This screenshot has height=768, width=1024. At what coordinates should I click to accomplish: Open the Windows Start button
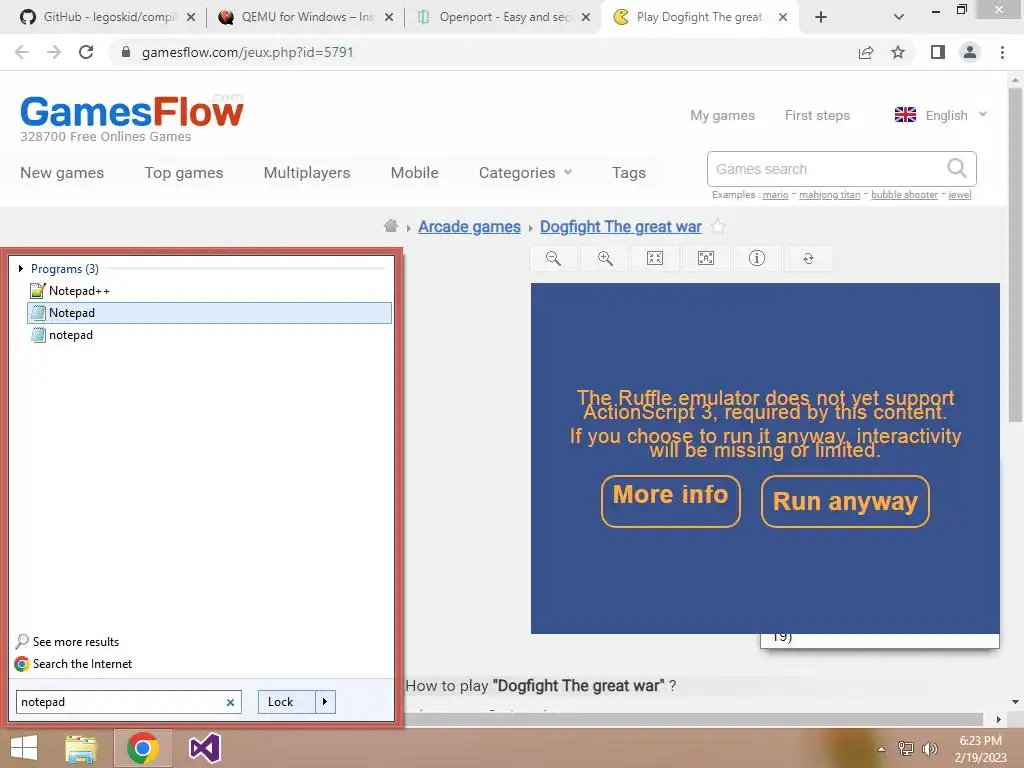pos(24,748)
